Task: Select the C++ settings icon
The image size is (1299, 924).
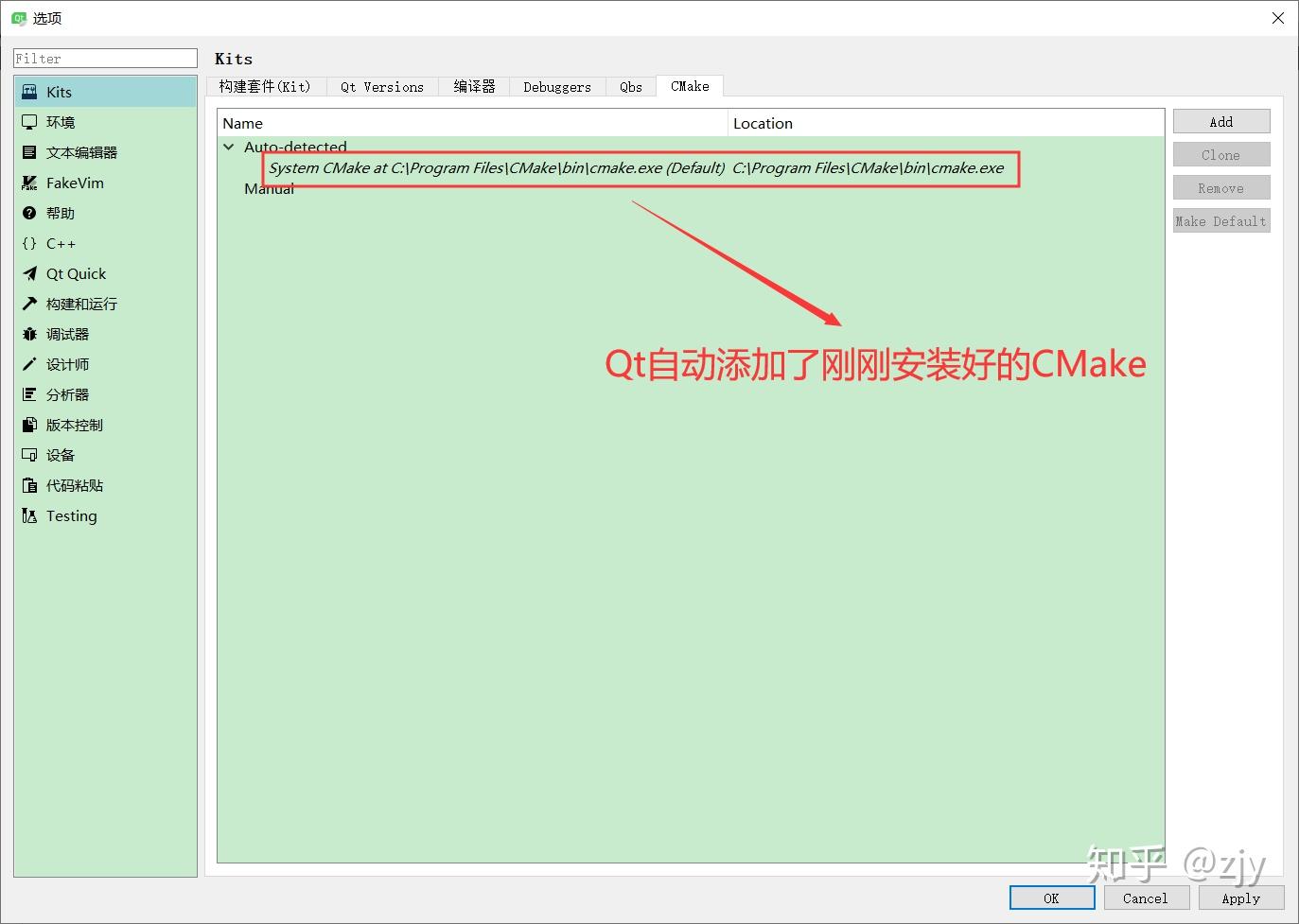Action: [x=59, y=243]
